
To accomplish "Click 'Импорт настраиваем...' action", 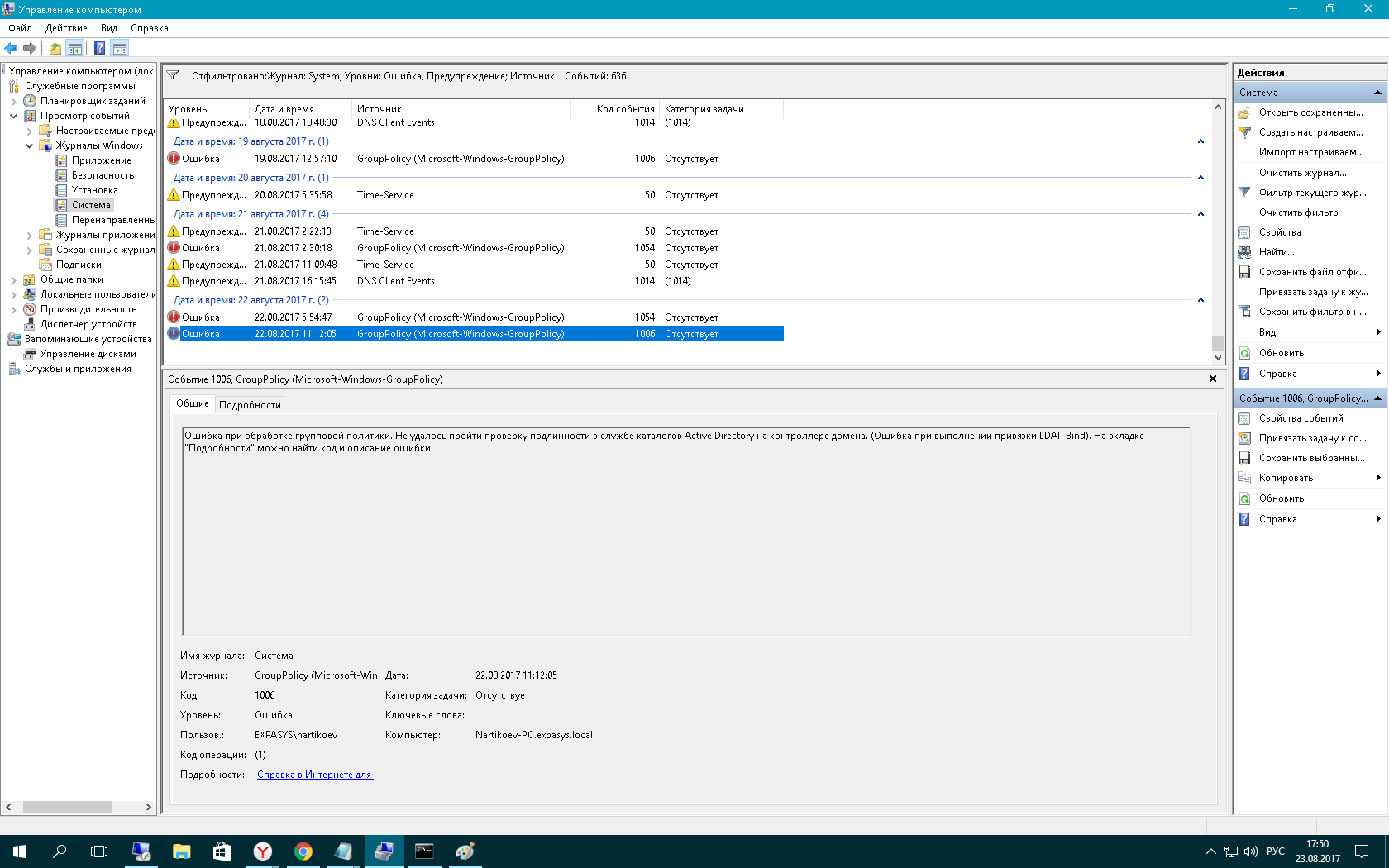I will (1310, 152).
